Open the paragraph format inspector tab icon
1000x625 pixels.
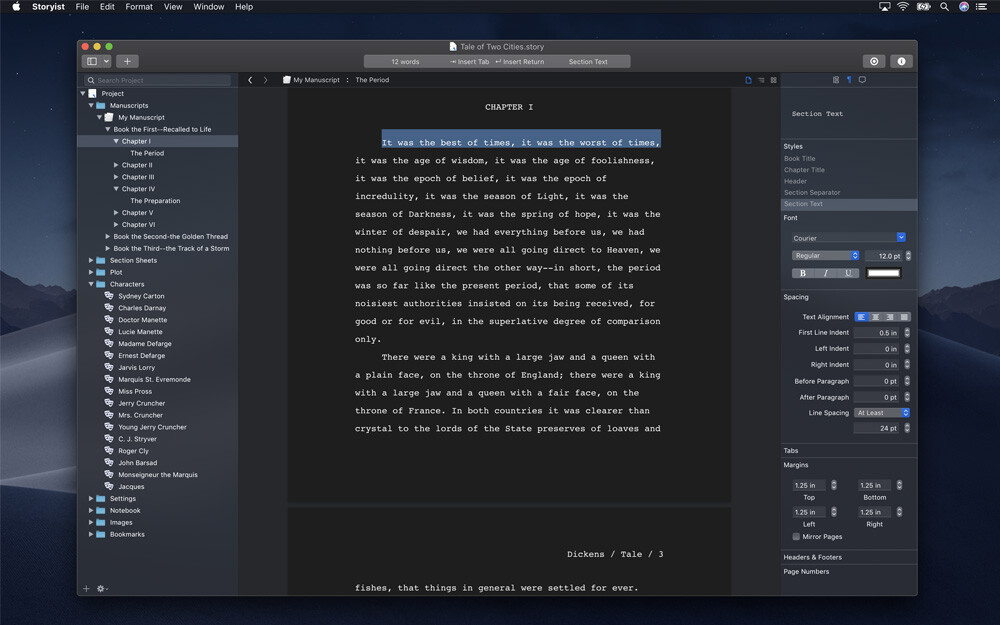pyautogui.click(x=849, y=80)
